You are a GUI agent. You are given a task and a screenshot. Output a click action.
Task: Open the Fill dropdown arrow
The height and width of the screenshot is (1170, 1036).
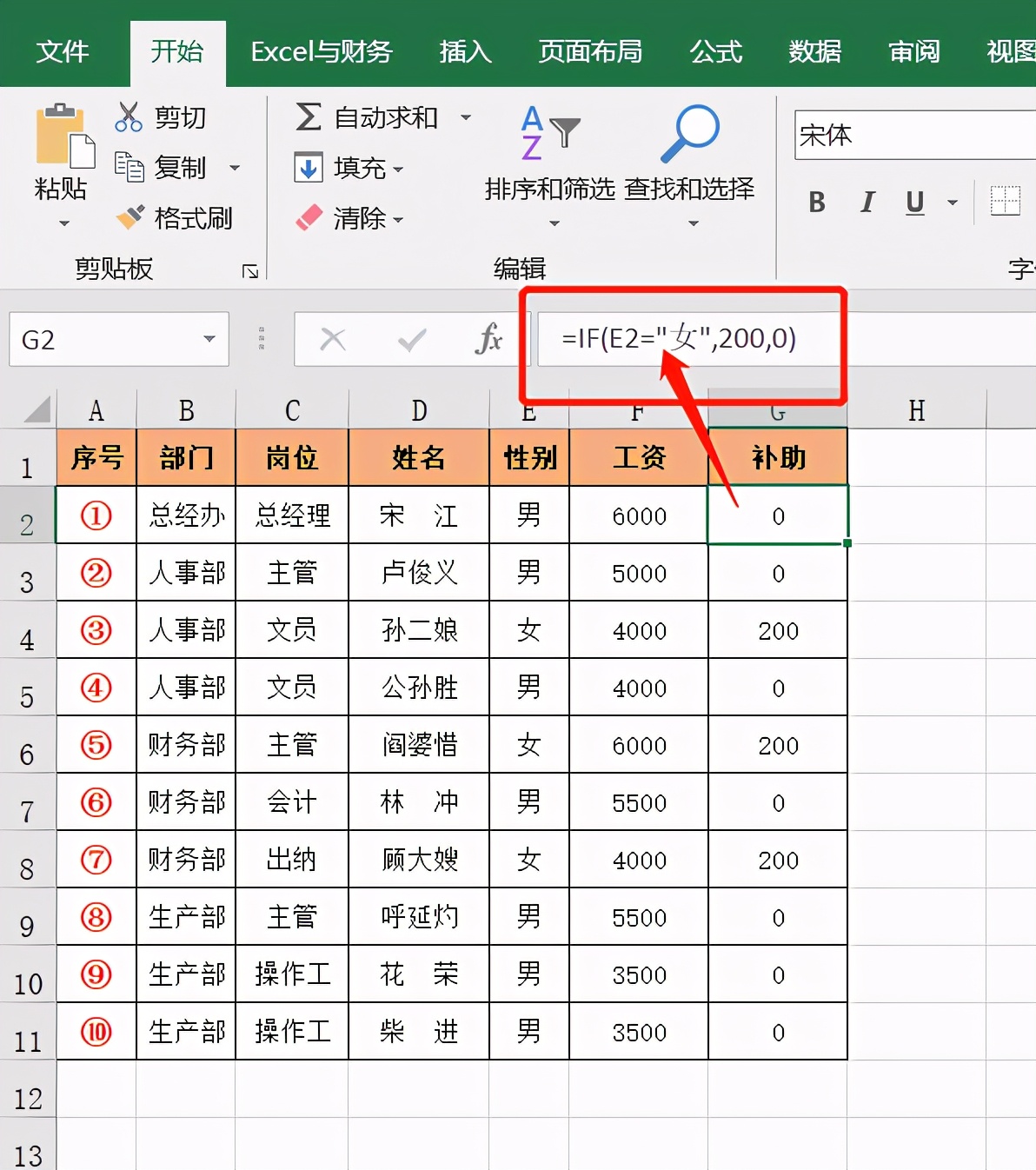tap(398, 170)
